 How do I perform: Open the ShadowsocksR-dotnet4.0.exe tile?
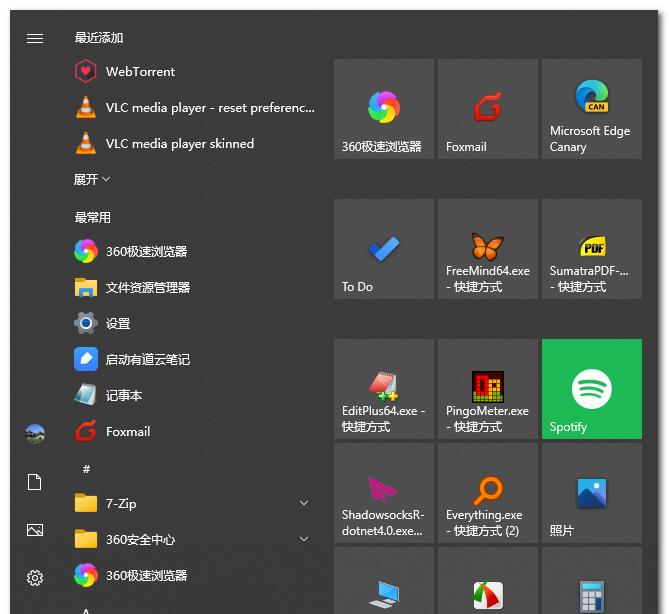tap(384, 493)
